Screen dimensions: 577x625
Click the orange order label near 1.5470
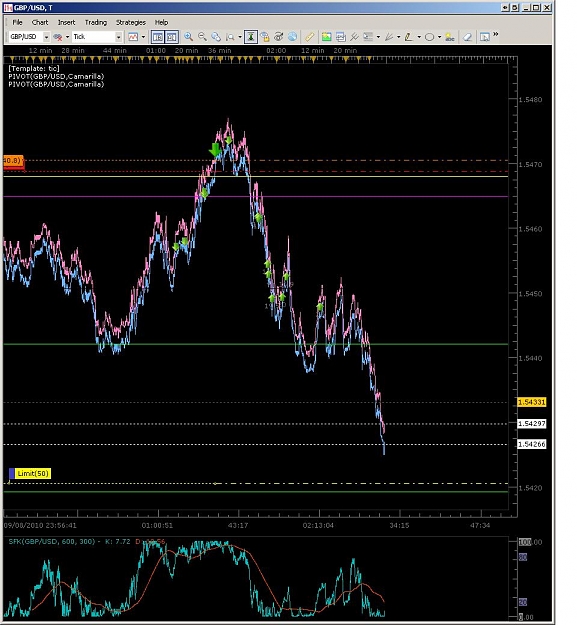pyautogui.click(x=13, y=161)
